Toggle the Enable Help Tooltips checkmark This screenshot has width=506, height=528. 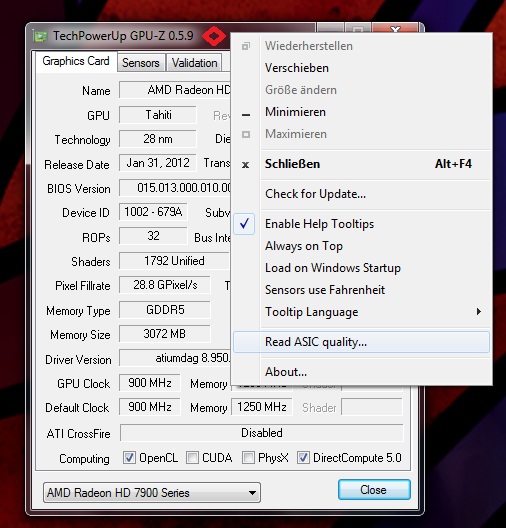(244, 224)
